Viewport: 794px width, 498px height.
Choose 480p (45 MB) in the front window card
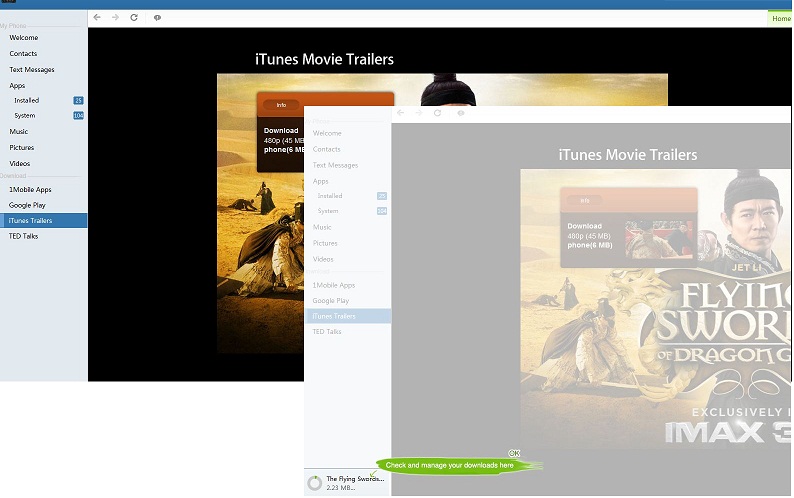coord(589,236)
